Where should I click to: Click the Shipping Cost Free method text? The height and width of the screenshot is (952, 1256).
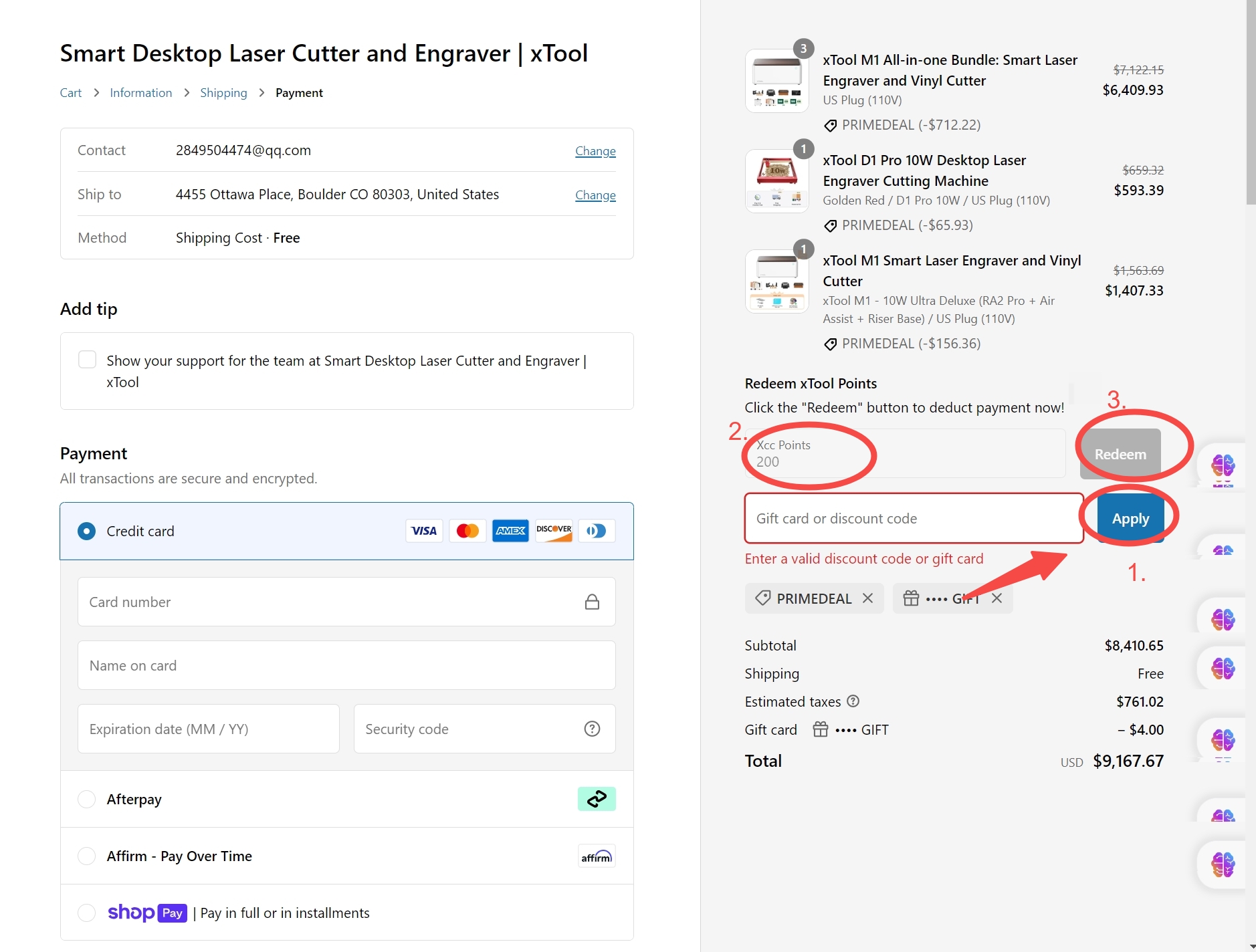coord(237,238)
